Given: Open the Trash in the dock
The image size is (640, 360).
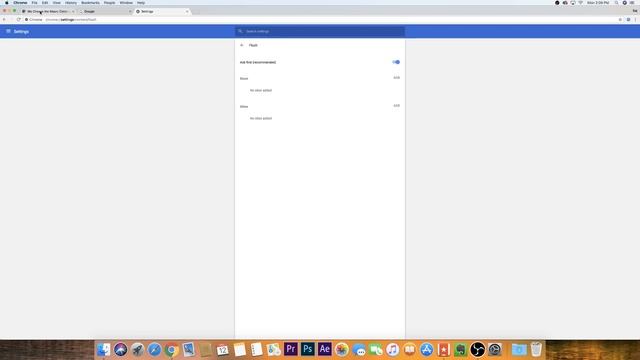Looking at the screenshot, I should point(536,349).
